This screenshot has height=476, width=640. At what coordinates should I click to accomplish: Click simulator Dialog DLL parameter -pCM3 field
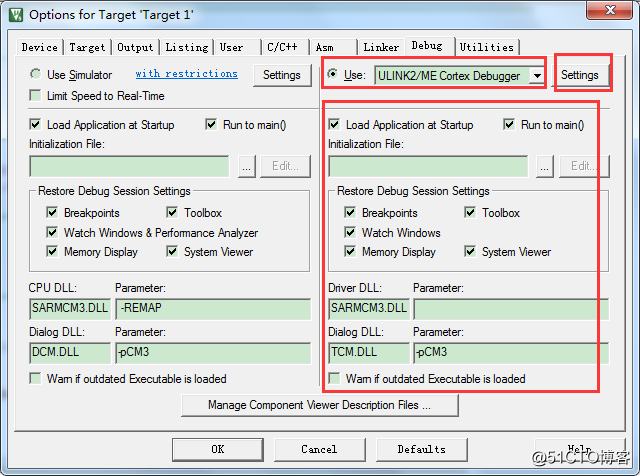pos(213,353)
